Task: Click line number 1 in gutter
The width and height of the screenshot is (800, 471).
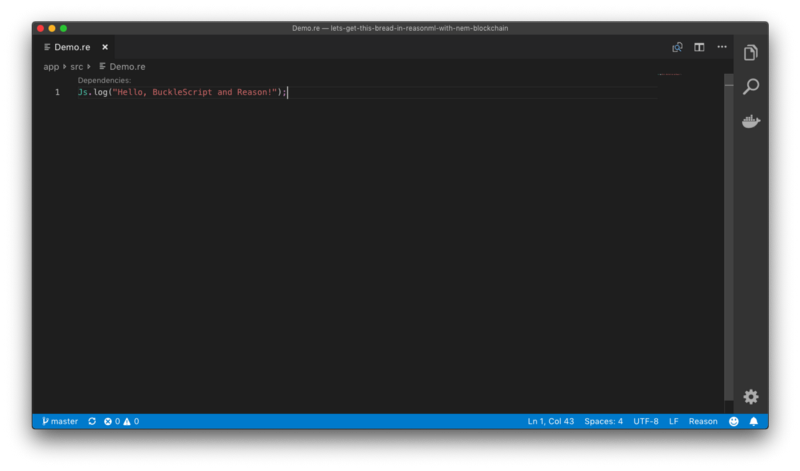Action: click(x=57, y=92)
